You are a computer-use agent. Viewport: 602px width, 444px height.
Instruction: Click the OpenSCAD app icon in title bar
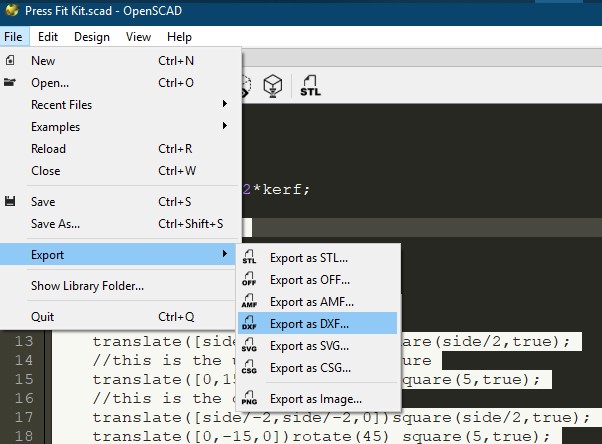click(12, 10)
